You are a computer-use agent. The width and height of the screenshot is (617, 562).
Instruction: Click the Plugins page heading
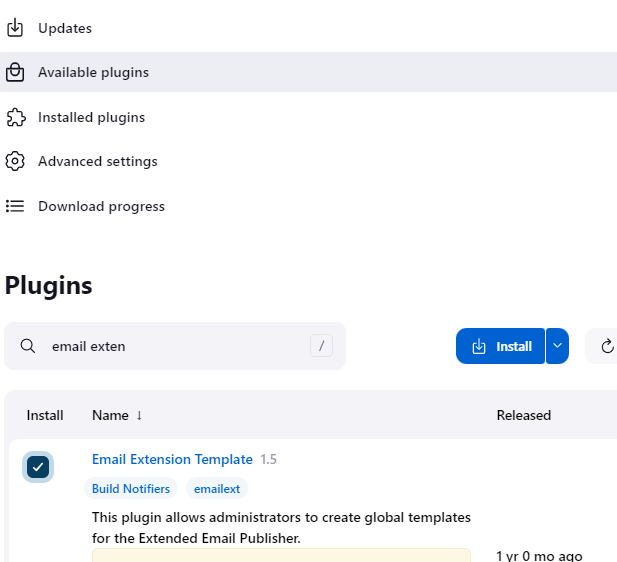click(x=48, y=285)
